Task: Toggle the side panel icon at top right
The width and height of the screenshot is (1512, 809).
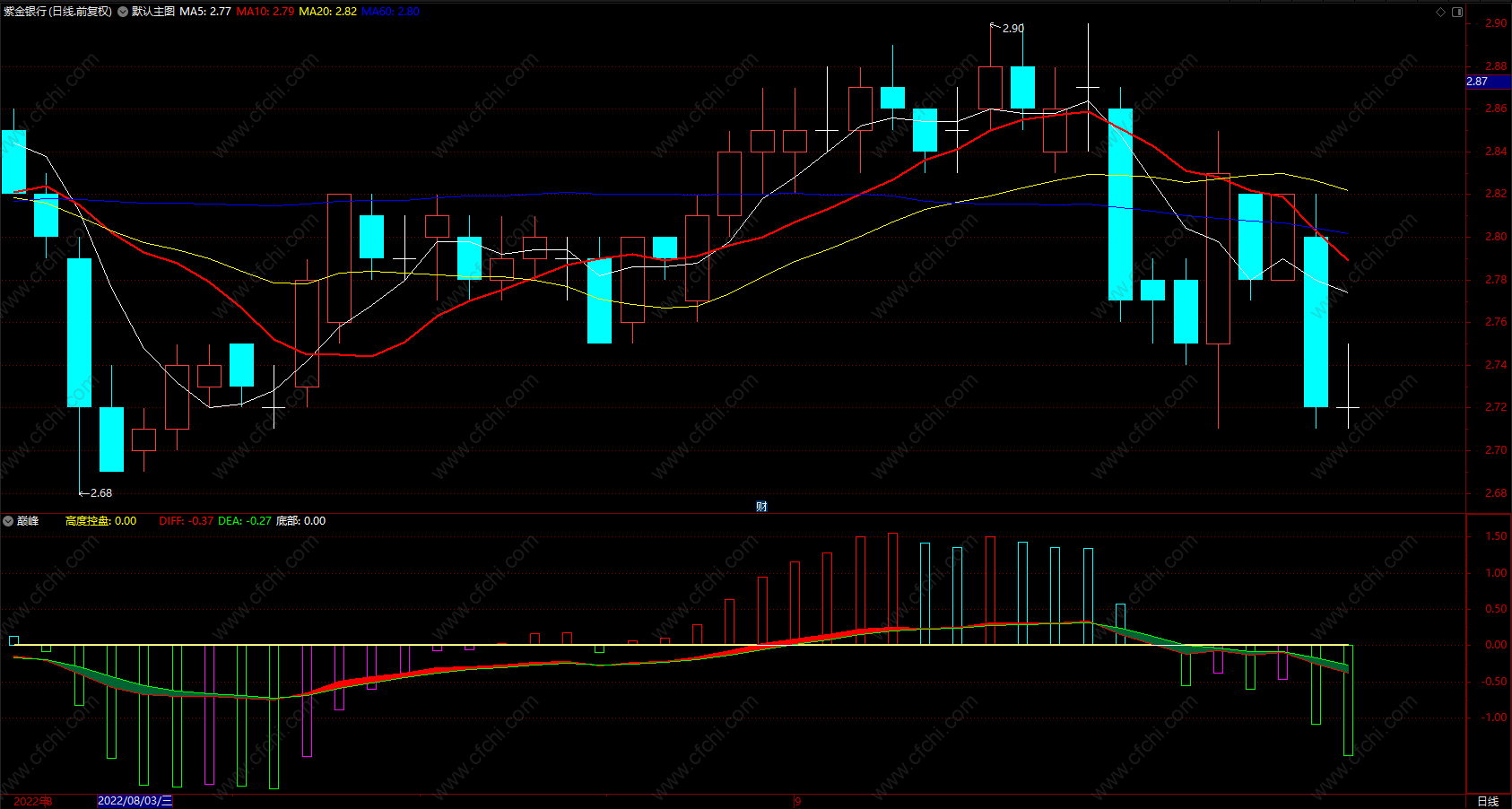Action: (x=1457, y=12)
